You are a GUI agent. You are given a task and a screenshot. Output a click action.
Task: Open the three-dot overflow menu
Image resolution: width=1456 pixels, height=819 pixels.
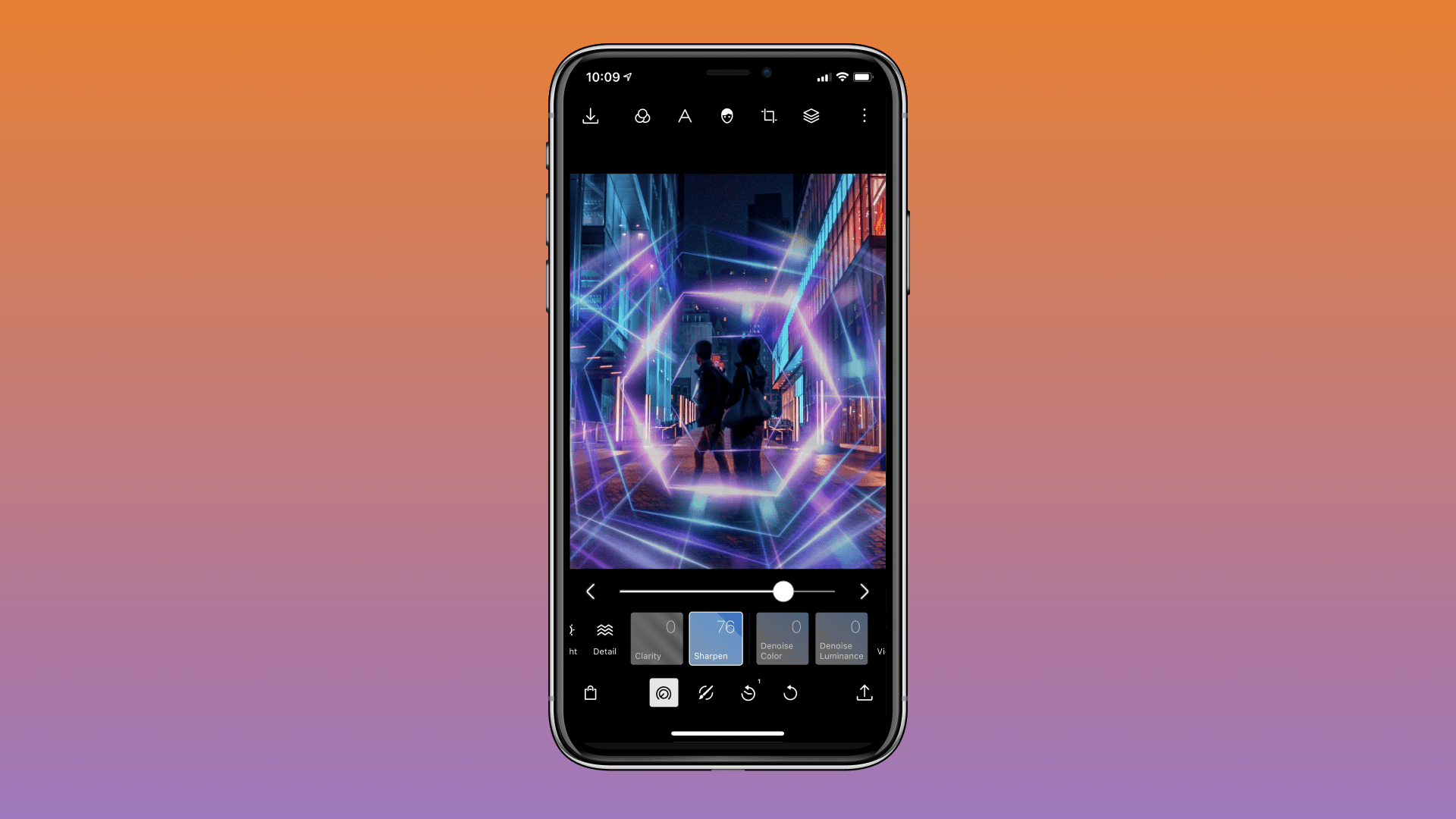click(x=864, y=116)
